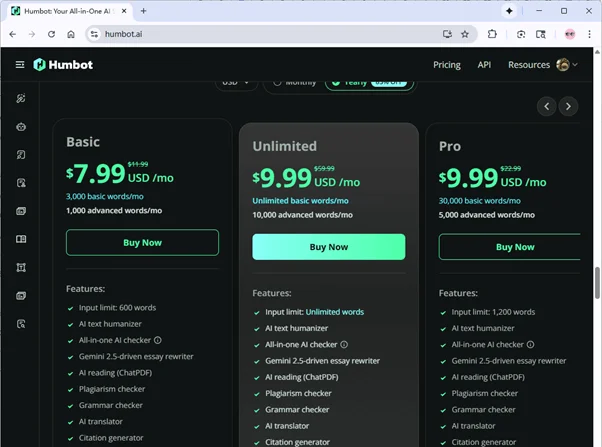Click Buy Now for the Unlimited plan
This screenshot has height=447, width=602.
click(x=328, y=247)
